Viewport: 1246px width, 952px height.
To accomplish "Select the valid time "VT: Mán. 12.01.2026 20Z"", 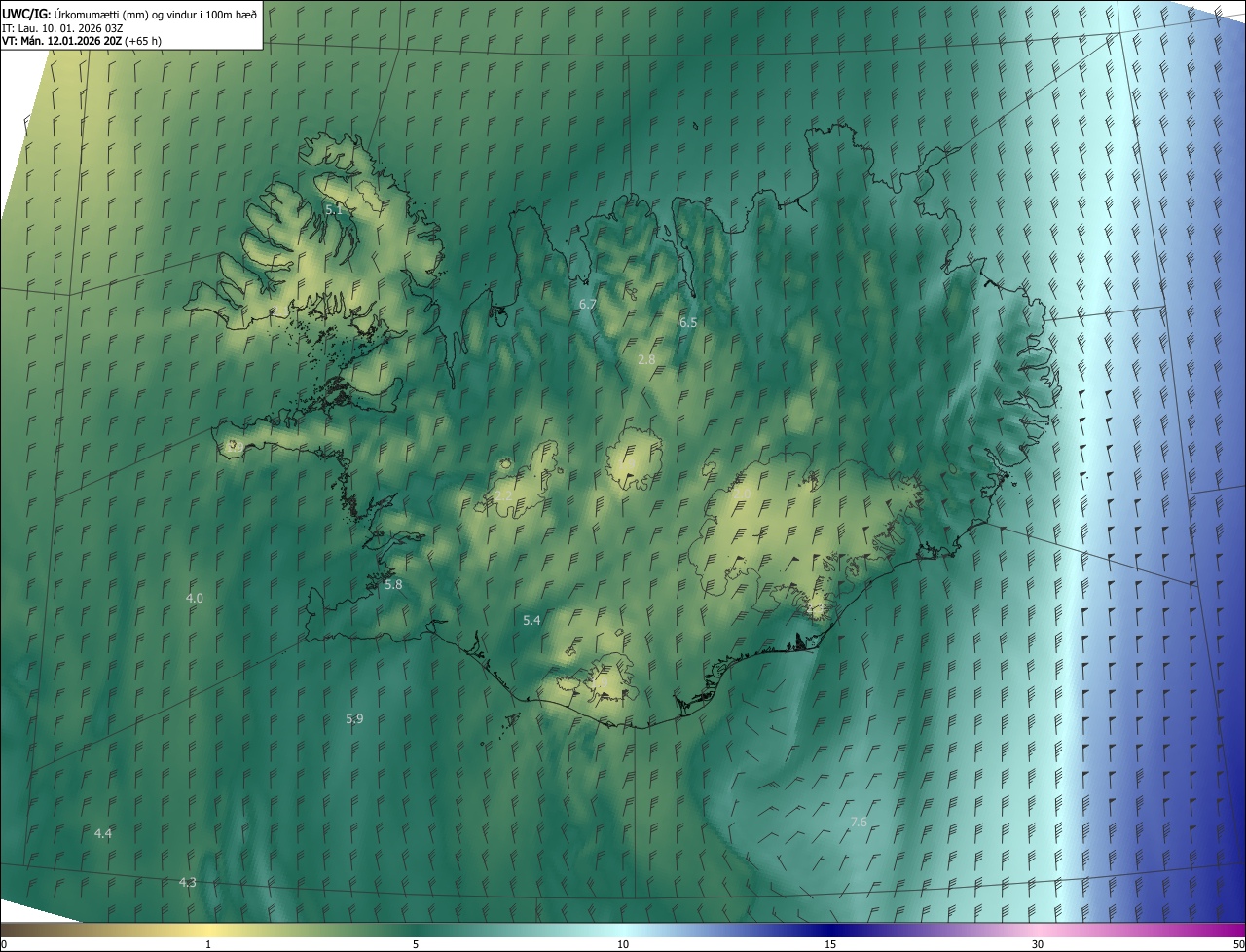I will click(x=61, y=41).
